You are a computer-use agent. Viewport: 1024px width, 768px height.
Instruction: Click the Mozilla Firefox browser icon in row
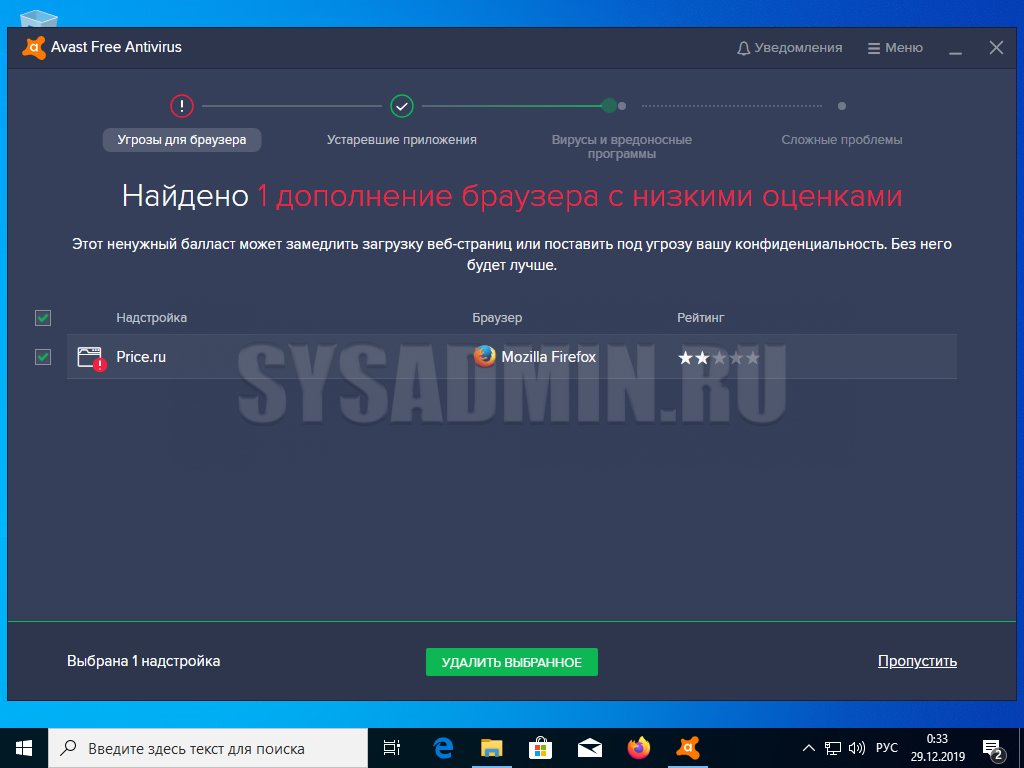pyautogui.click(x=485, y=357)
